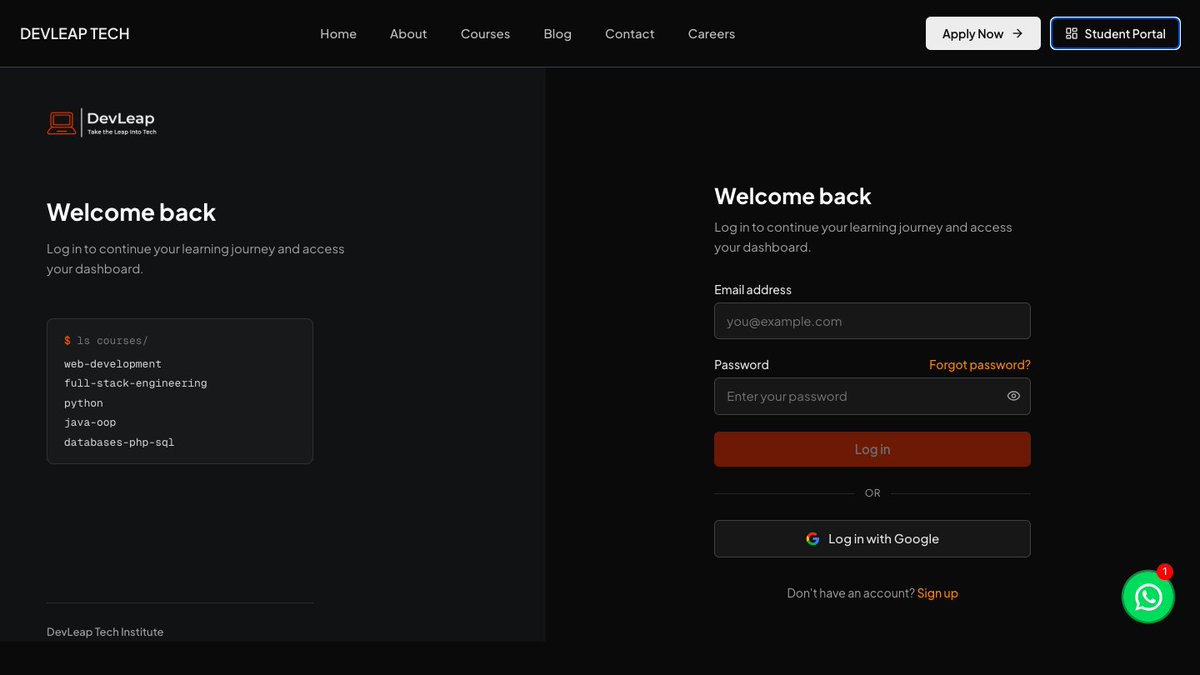Open the Blog nav link
Screen dimensions: 1200x675
coord(558,34)
